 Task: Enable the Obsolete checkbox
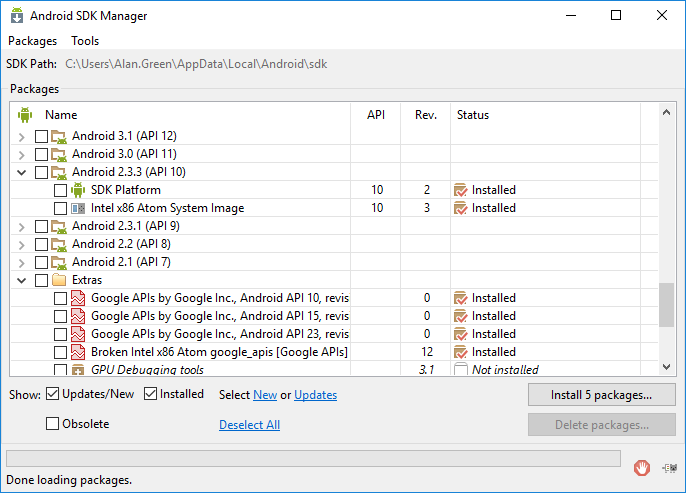click(x=53, y=424)
